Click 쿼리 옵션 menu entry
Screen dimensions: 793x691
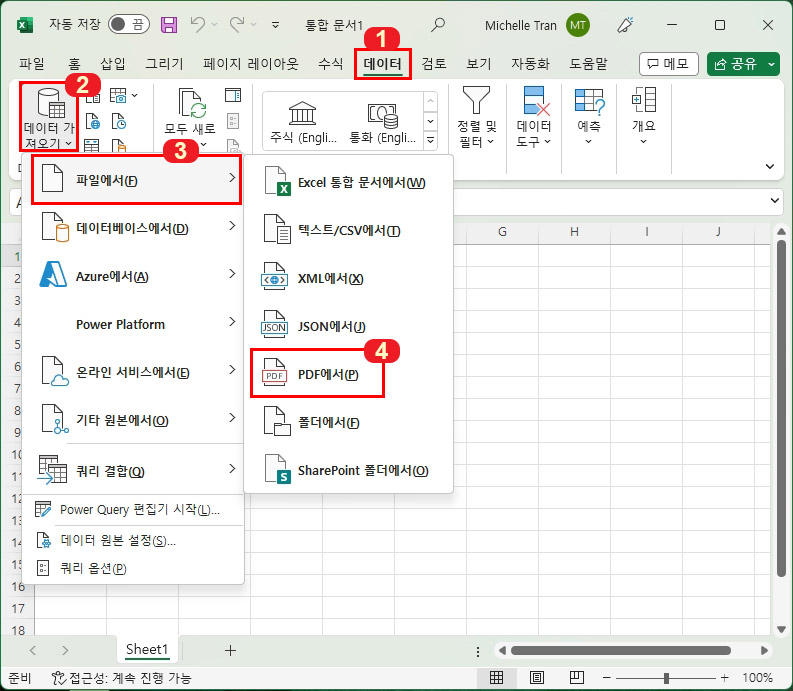pyautogui.click(x=134, y=568)
